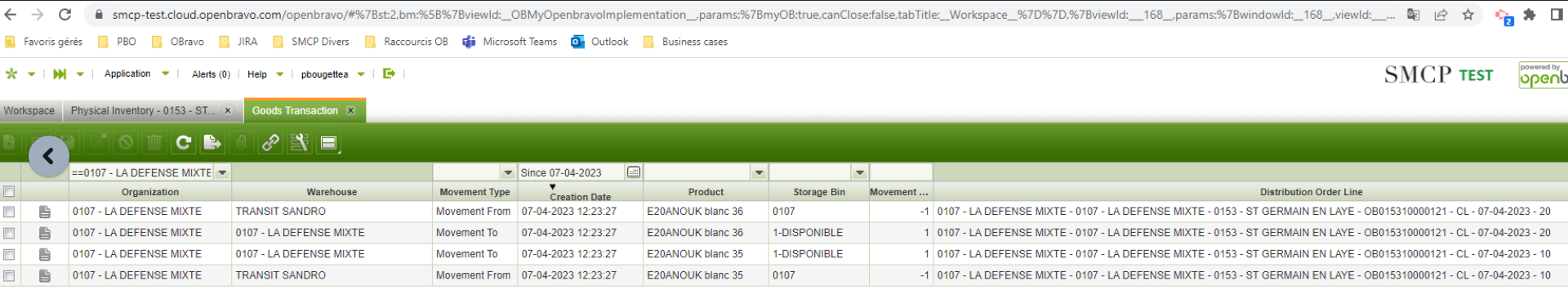Click the Export to spreadsheet icon
The image size is (1568, 308).
tap(212, 143)
